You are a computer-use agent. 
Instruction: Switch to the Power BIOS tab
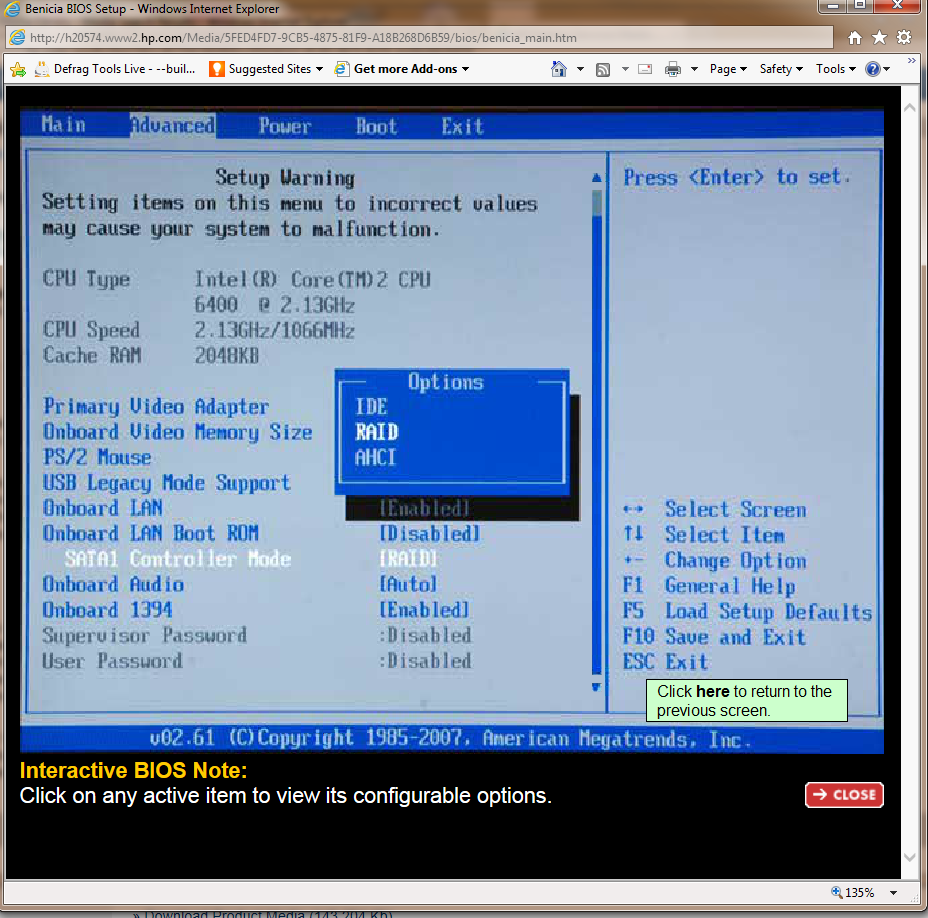(x=285, y=126)
